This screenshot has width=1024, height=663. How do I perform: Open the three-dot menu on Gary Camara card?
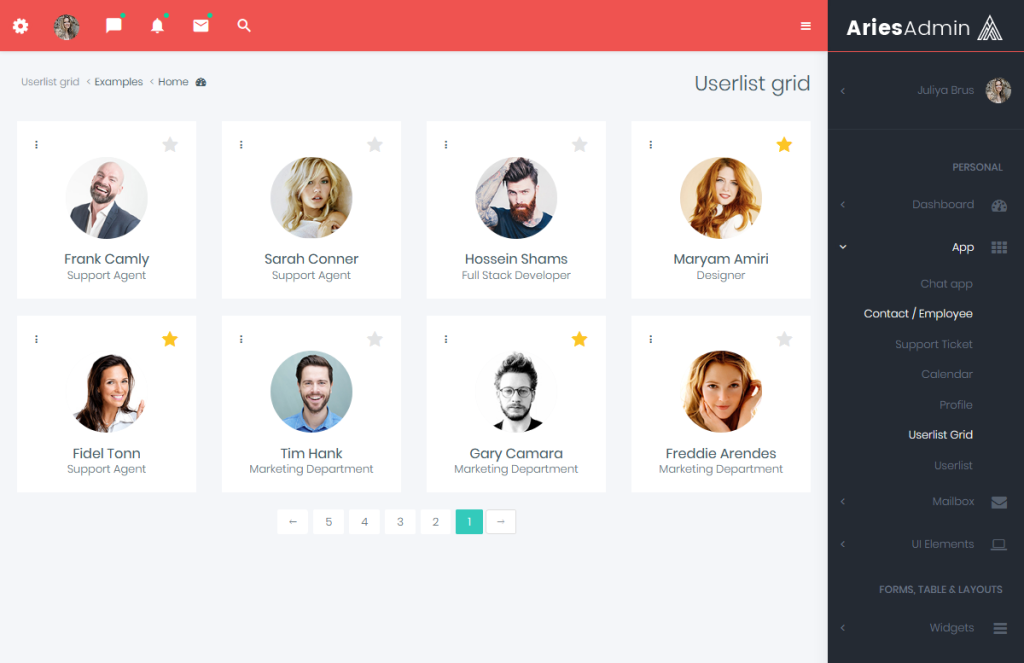(x=446, y=339)
